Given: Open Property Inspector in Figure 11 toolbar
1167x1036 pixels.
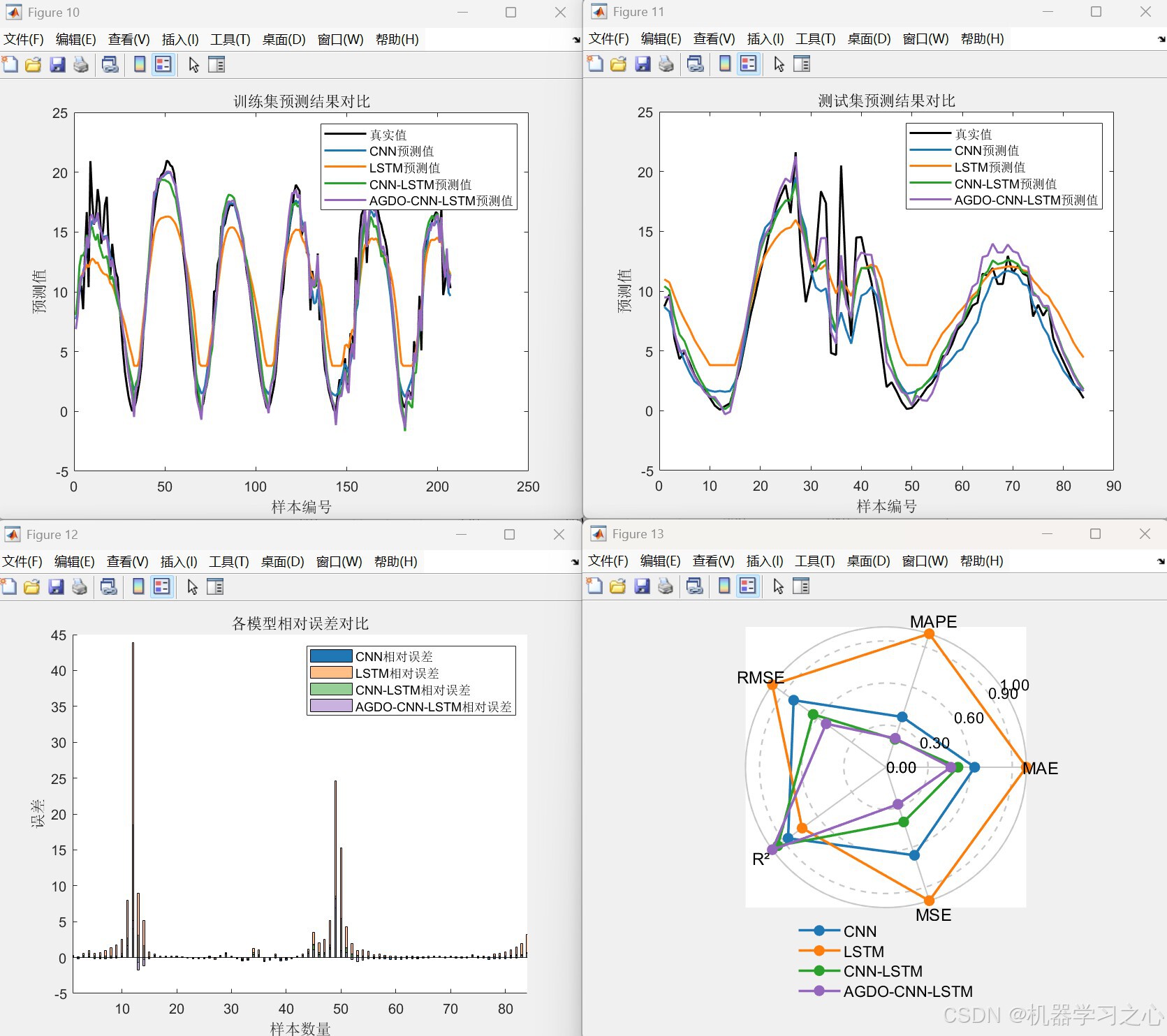Looking at the screenshot, I should [802, 64].
